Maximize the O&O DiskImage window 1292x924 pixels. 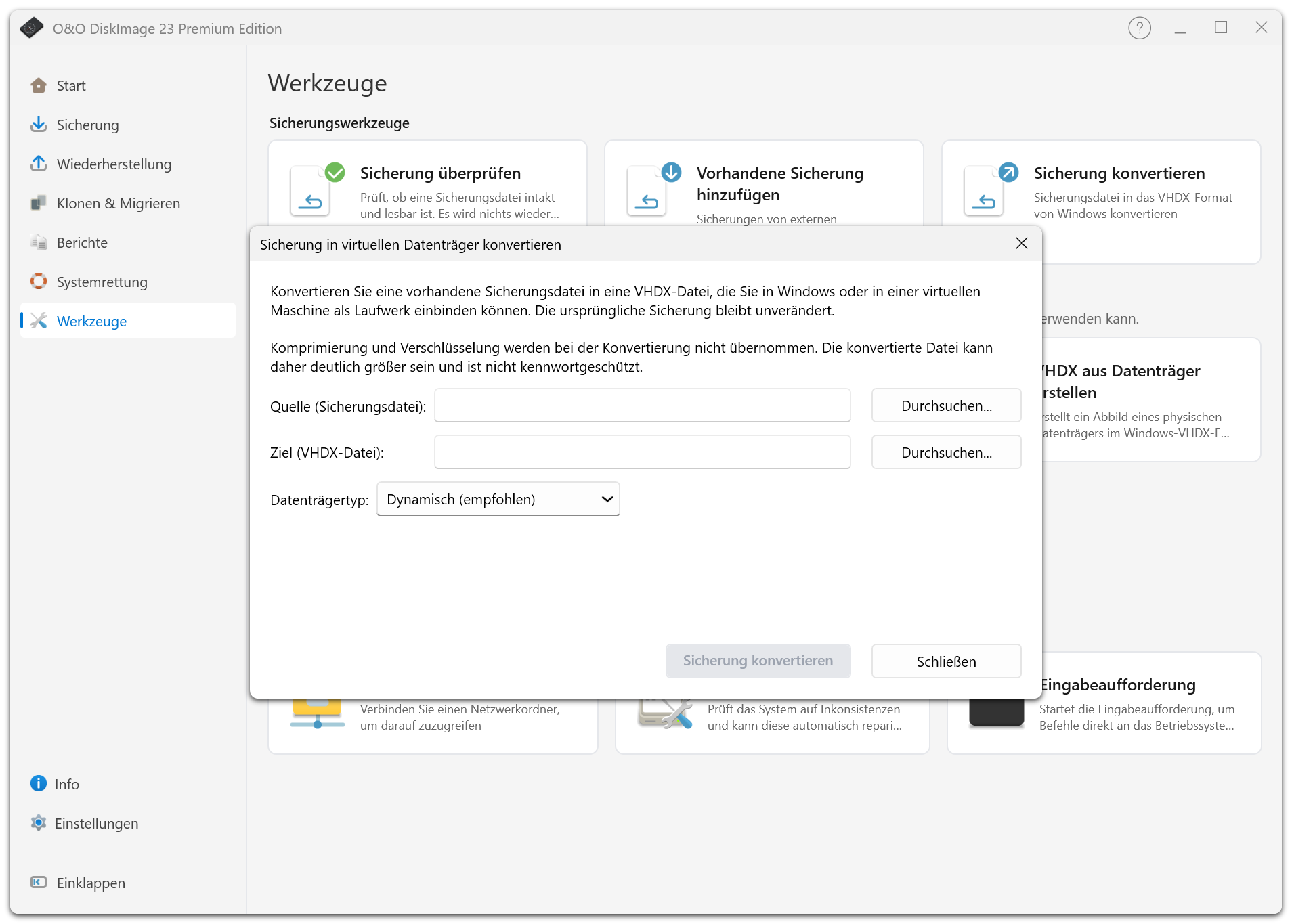point(1220,28)
